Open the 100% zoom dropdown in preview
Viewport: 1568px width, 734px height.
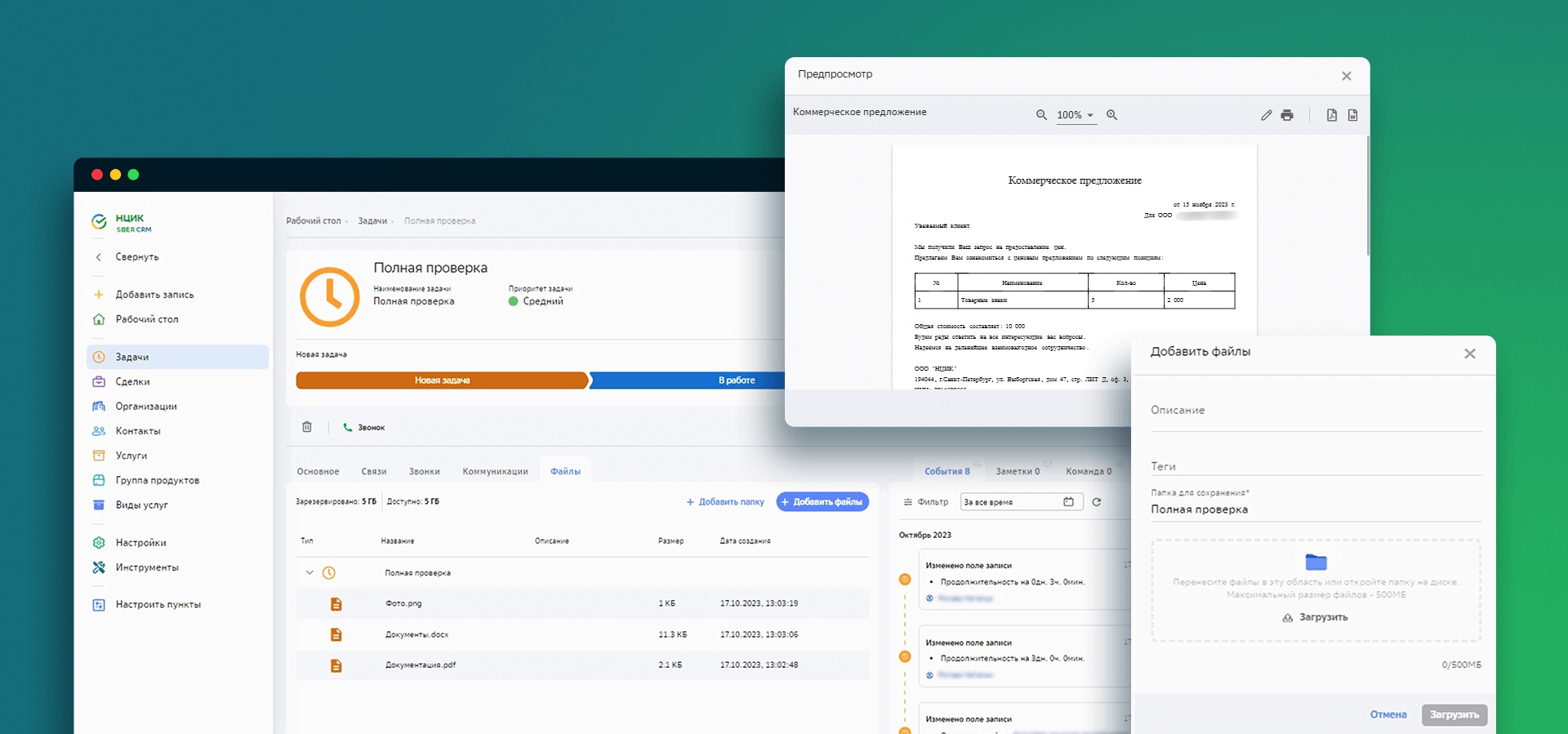(1075, 115)
